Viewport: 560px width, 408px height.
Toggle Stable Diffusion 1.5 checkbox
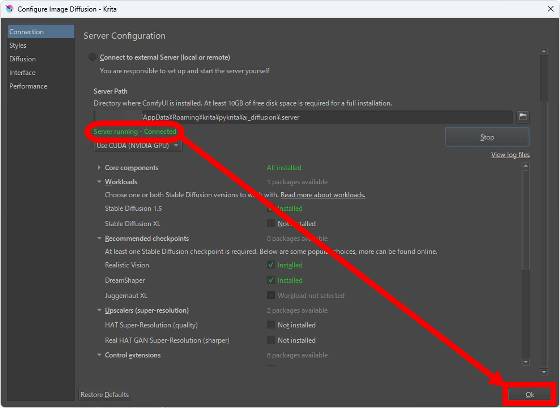click(x=271, y=208)
